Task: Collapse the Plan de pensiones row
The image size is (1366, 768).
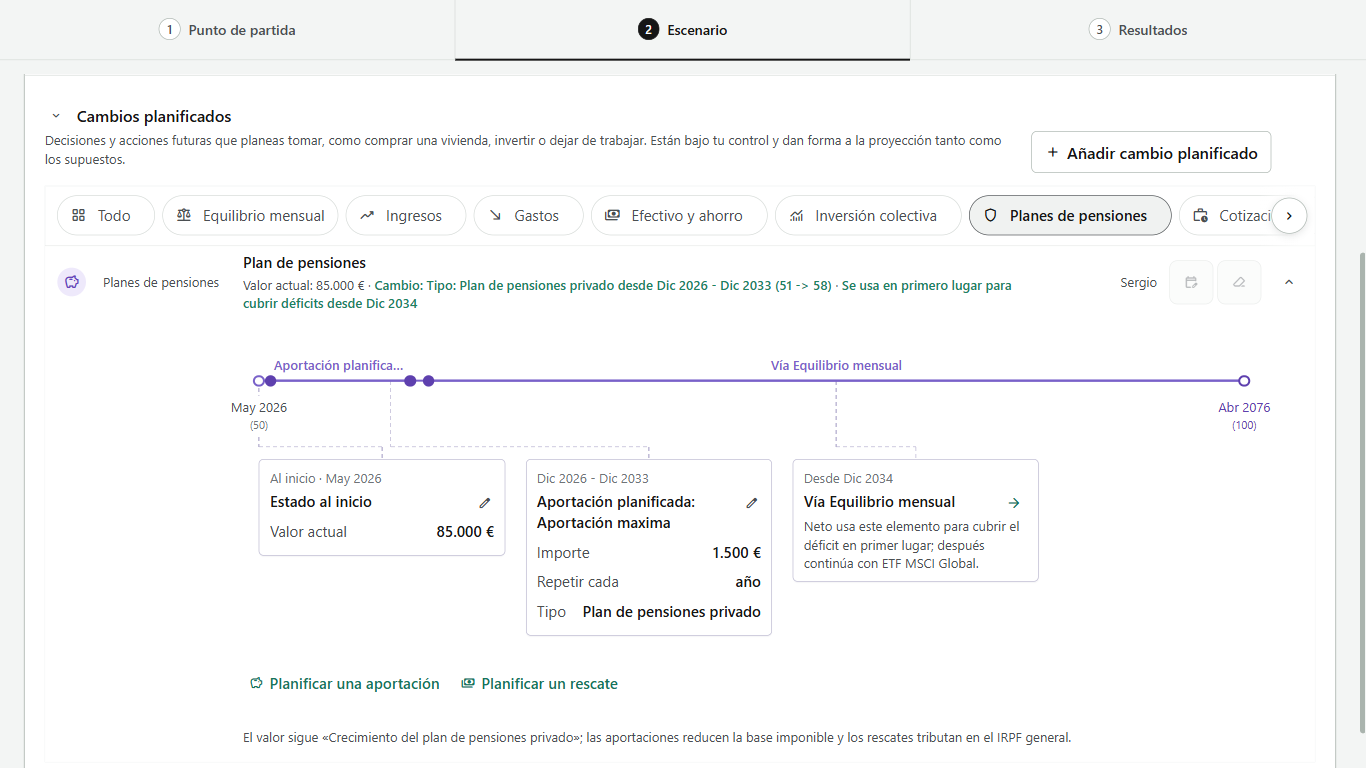Action: tap(1289, 282)
